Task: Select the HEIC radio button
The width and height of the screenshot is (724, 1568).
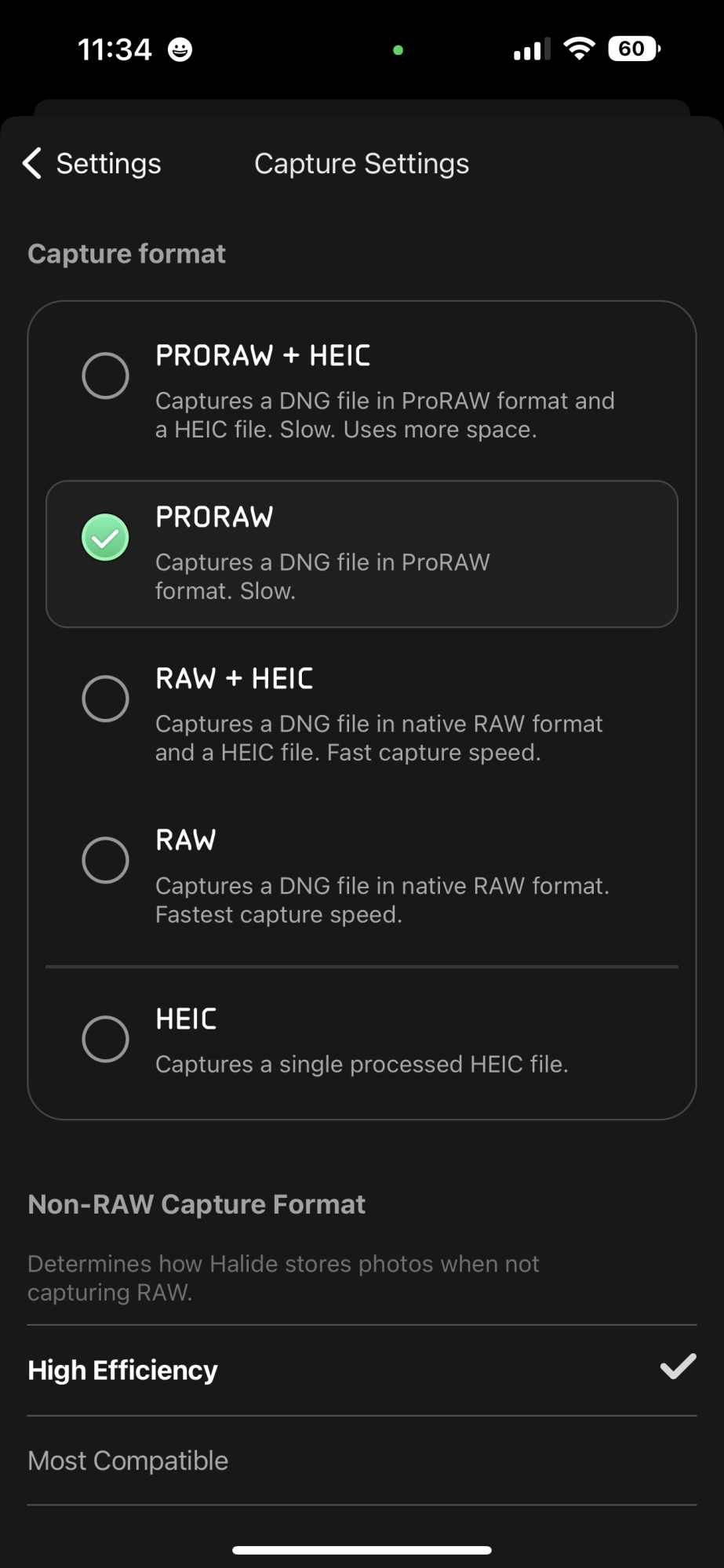Action: 105,1039
